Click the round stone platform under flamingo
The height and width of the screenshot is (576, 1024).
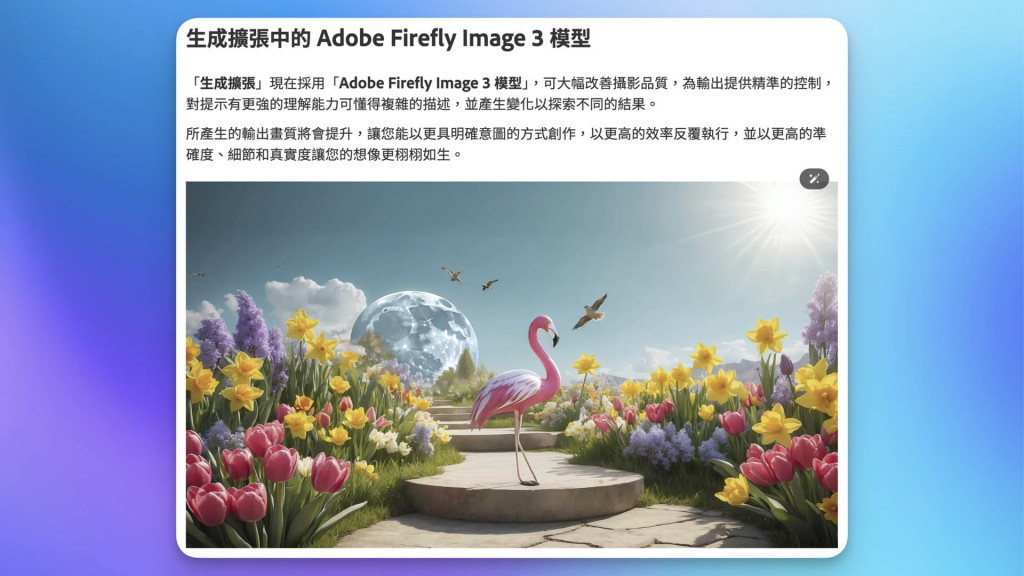tap(524, 488)
